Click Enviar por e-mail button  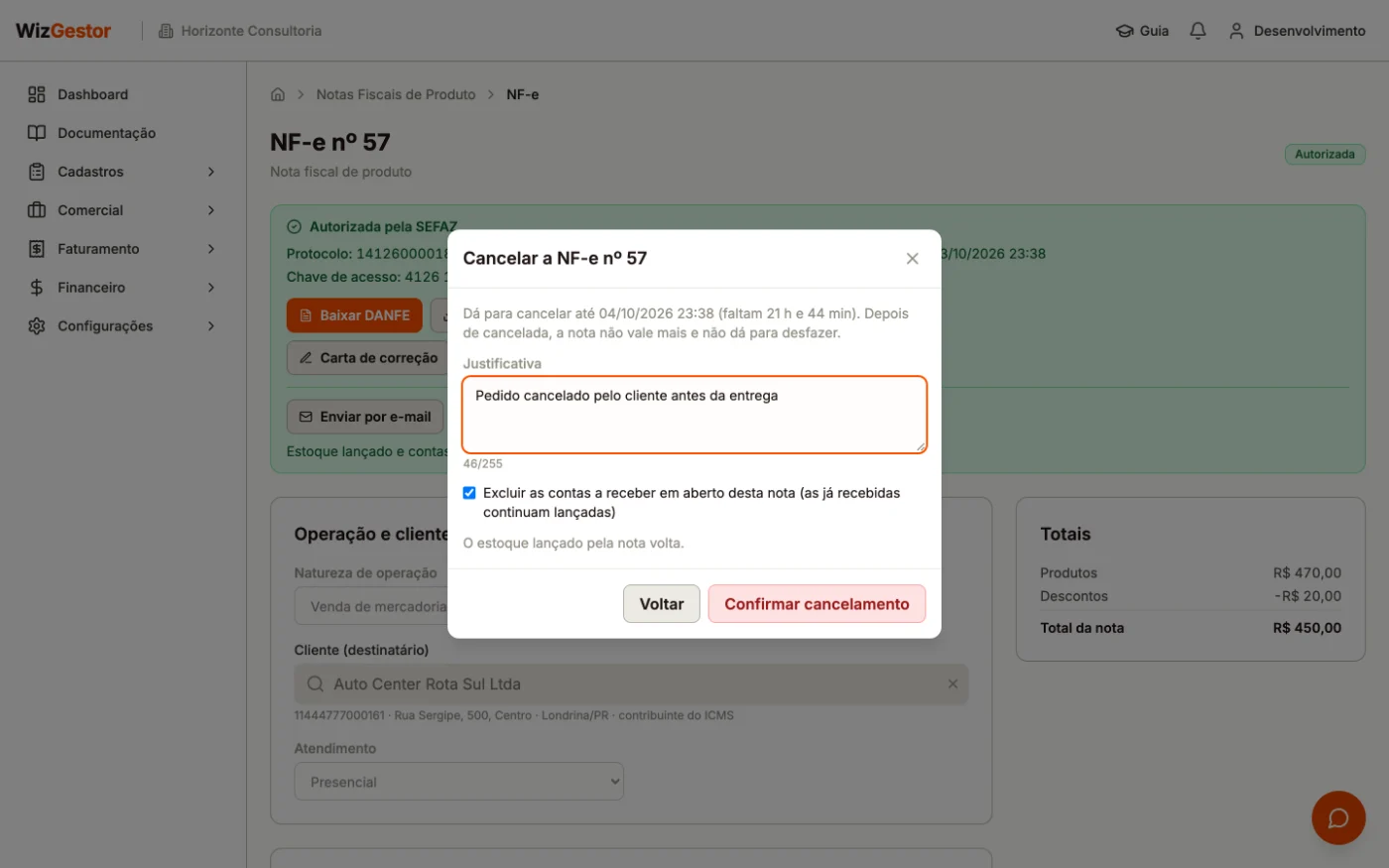[365, 417]
